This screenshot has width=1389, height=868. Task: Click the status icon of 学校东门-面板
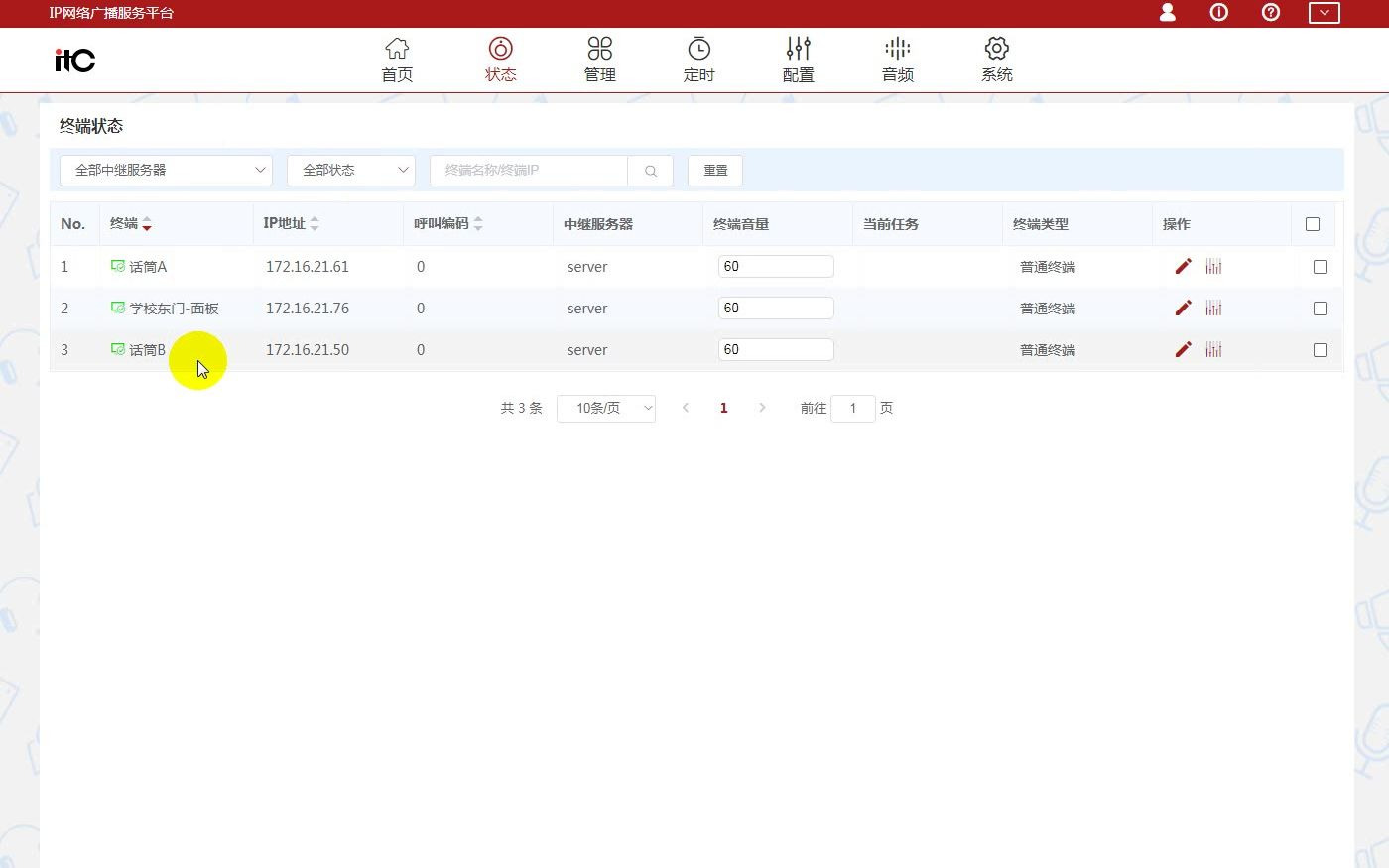pyautogui.click(x=118, y=308)
